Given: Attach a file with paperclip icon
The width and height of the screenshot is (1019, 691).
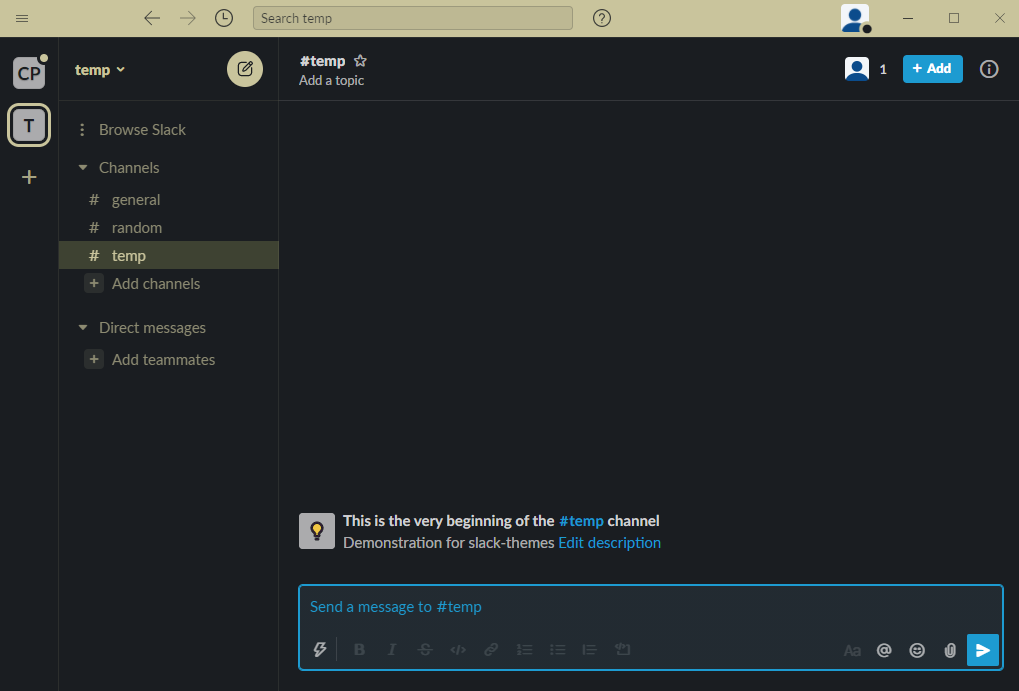Looking at the screenshot, I should click(x=950, y=650).
